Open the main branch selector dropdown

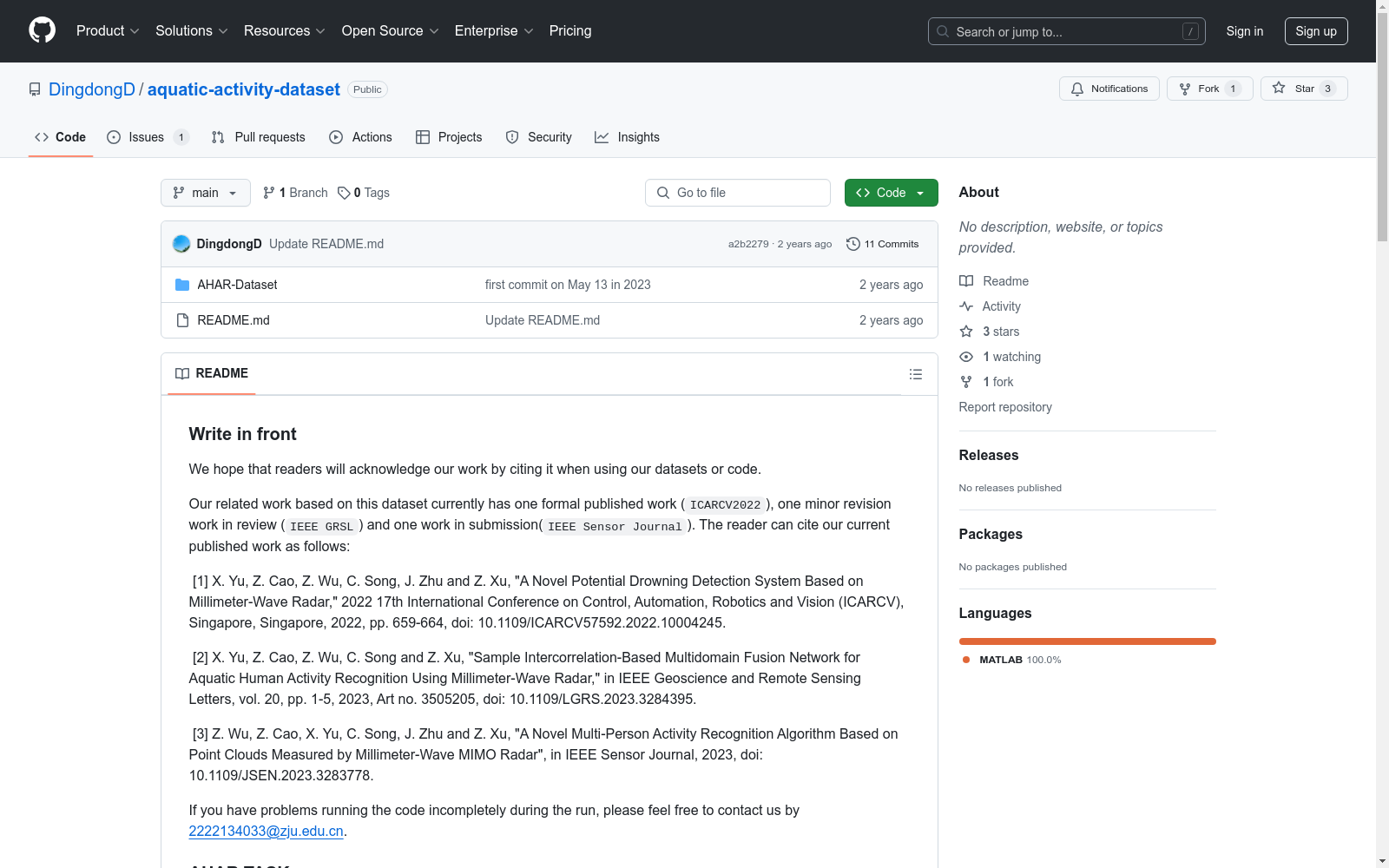206,193
